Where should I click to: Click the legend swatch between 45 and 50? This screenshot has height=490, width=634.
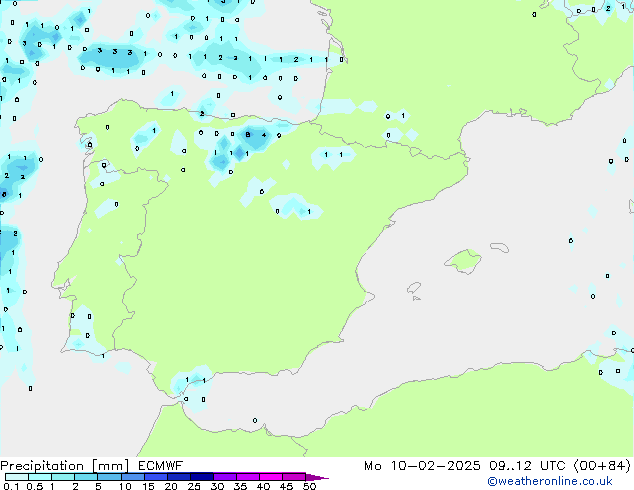294,477
